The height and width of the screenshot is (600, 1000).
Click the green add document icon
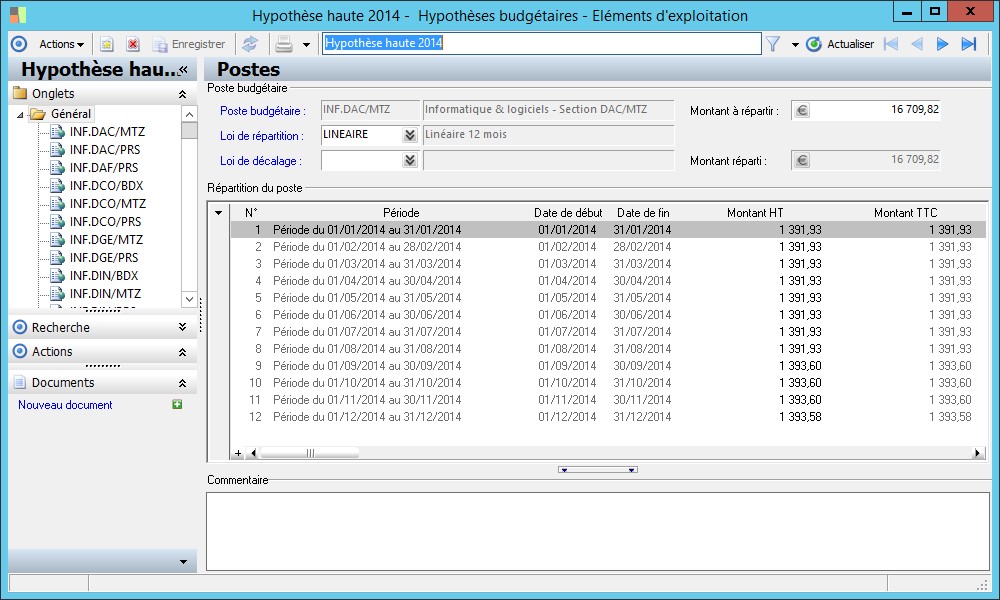[x=177, y=405]
